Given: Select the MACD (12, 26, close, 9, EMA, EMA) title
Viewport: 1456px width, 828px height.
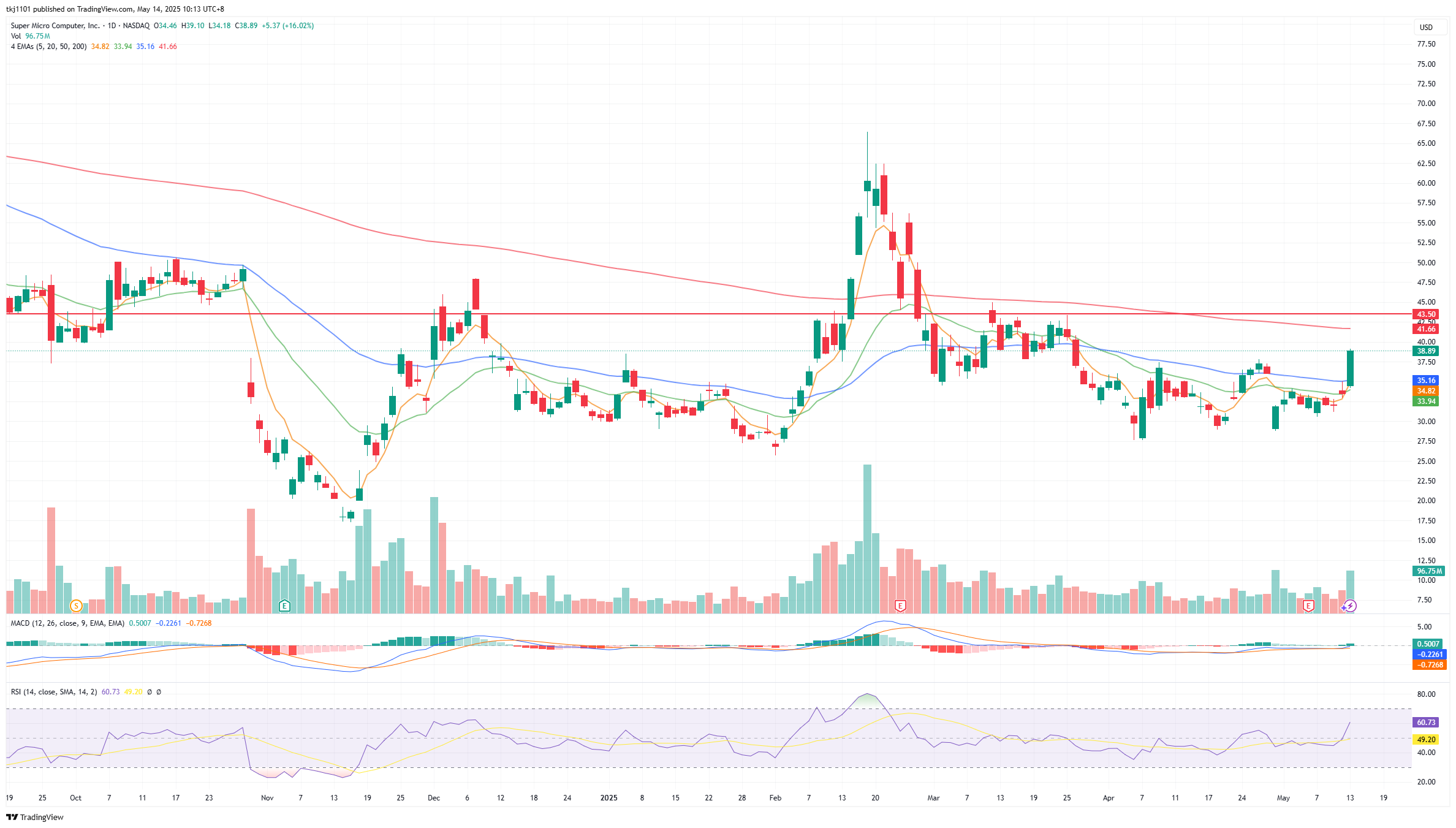Looking at the screenshot, I should coord(67,623).
